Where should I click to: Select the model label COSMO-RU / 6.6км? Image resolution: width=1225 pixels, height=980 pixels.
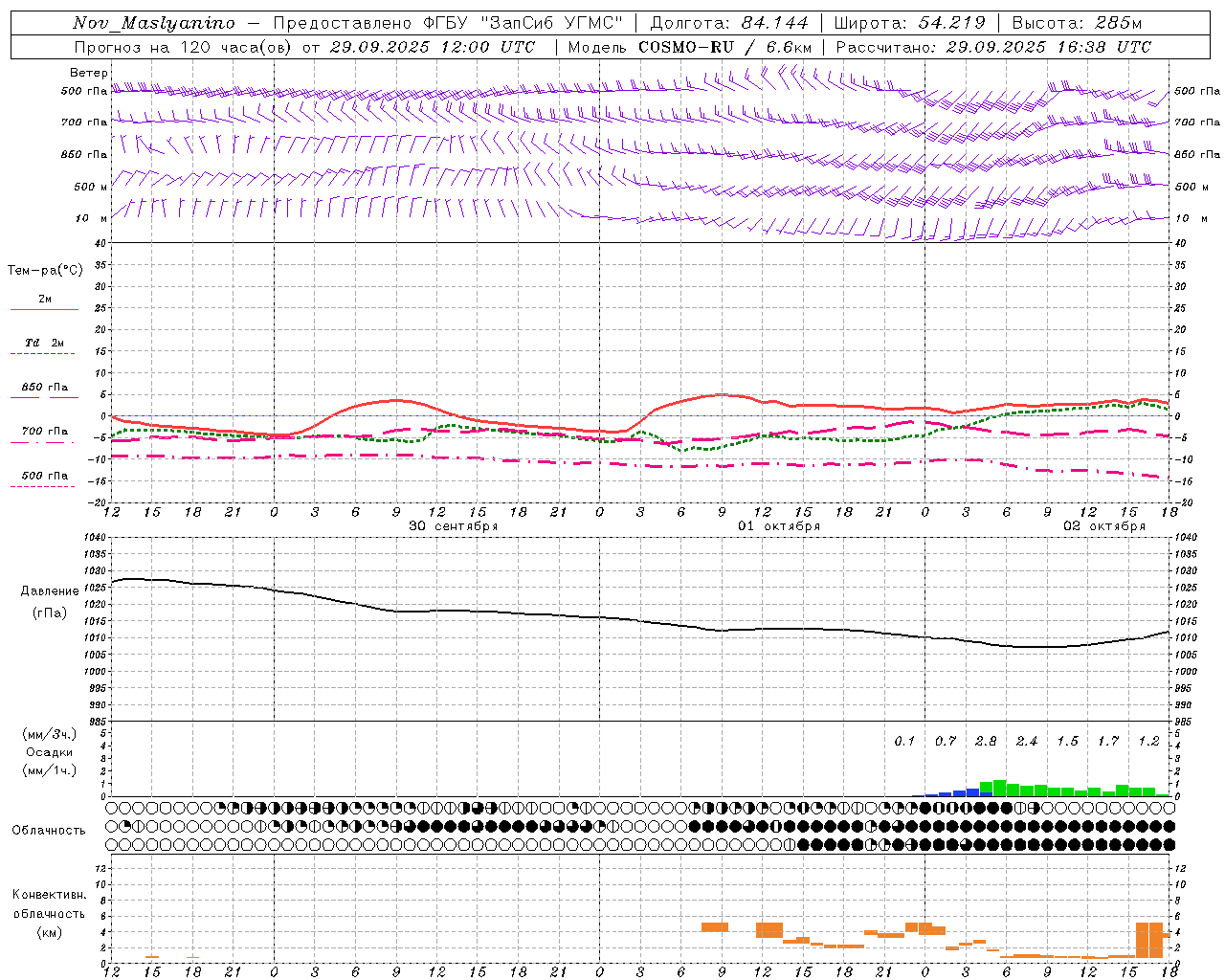pos(725,47)
